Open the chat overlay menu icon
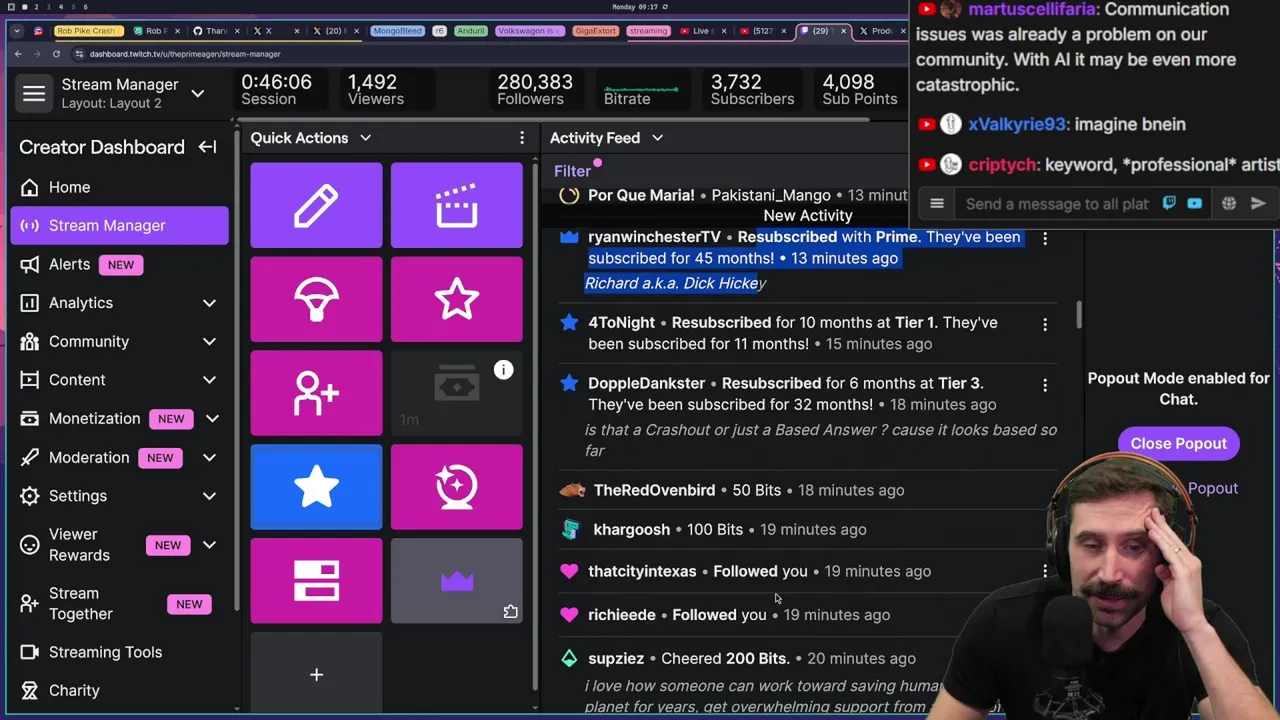Screen dimensions: 1280x720 coord(937,204)
